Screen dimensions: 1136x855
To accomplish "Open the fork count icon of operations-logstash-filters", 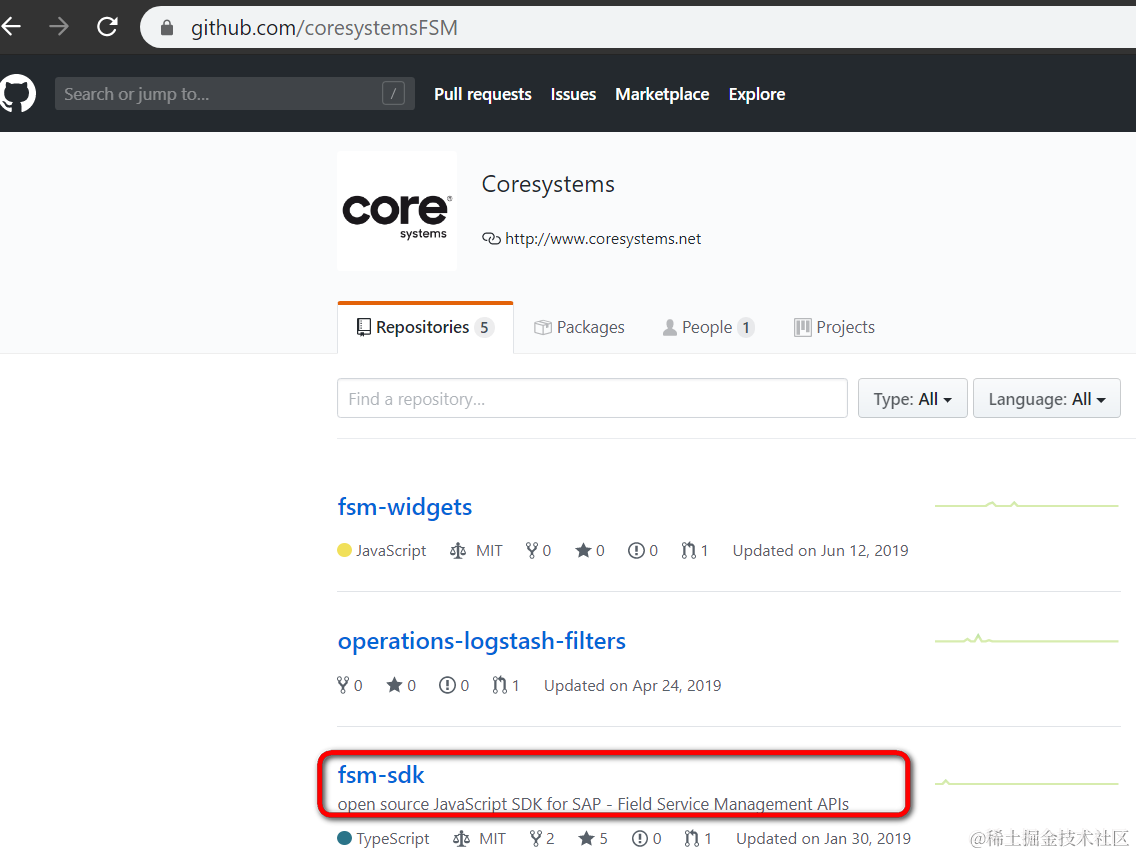I will point(343,685).
